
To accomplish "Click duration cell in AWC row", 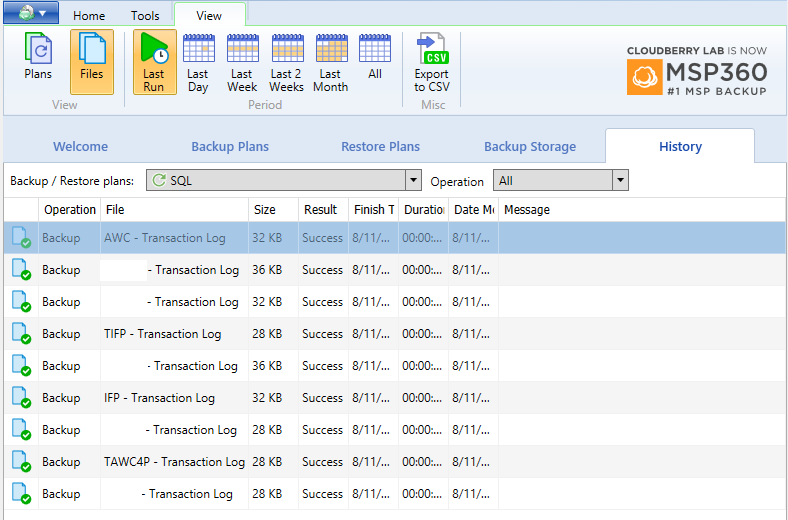I will coord(422,238).
